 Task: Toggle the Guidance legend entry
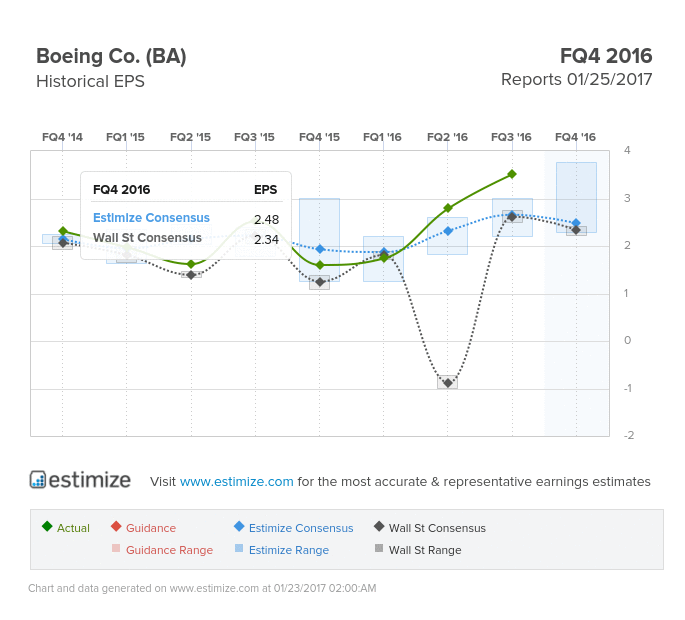coord(143,527)
